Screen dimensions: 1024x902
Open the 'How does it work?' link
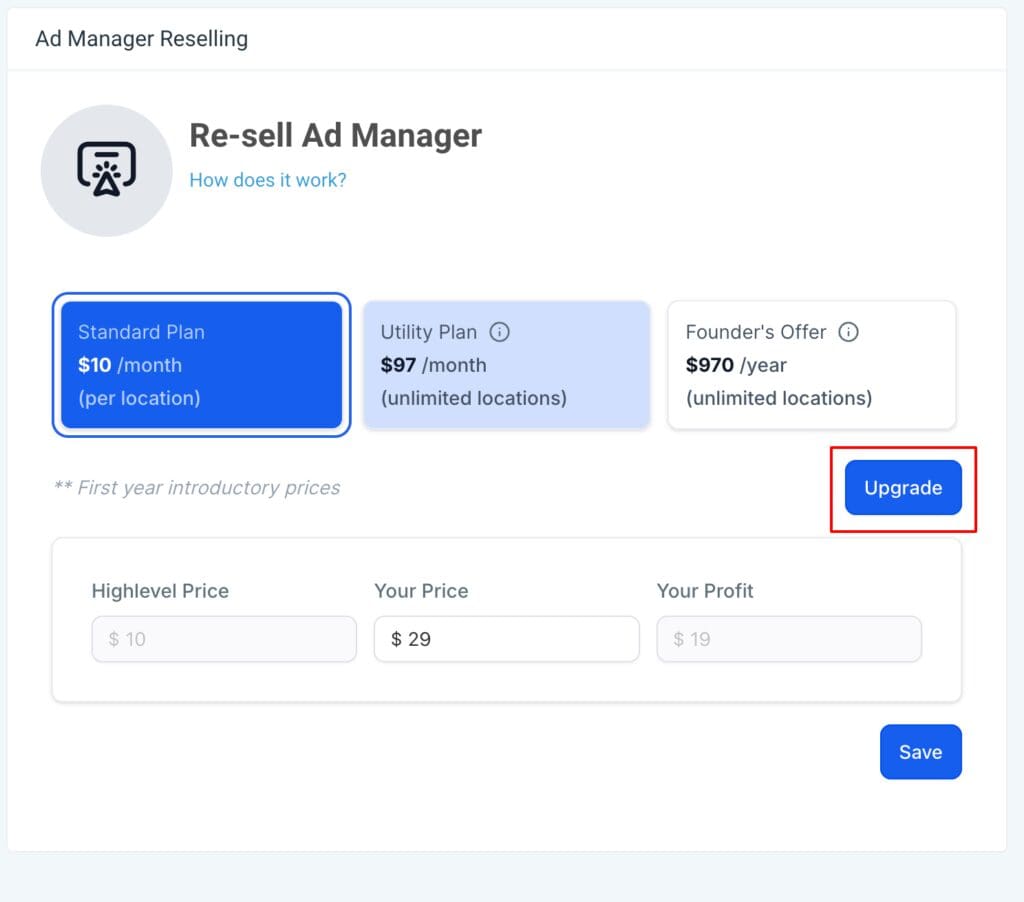pos(268,181)
